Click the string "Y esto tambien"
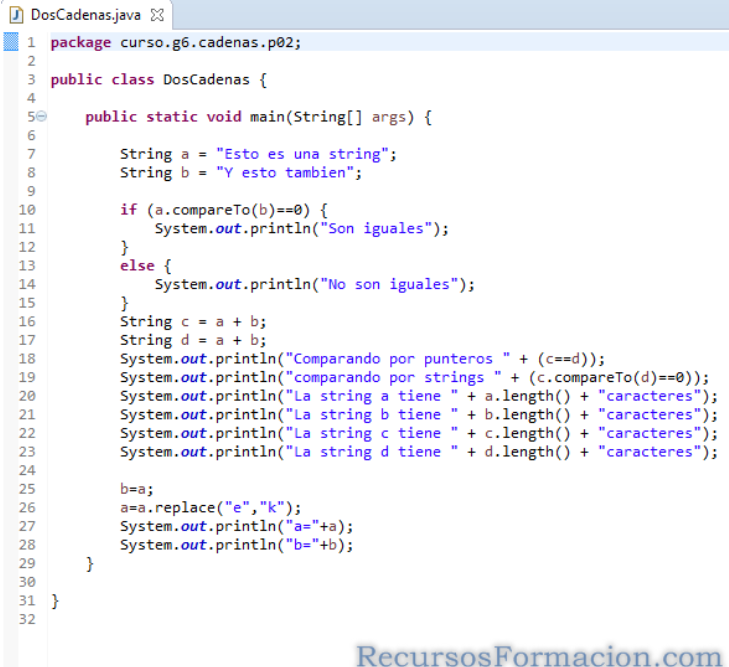Image resolution: width=729 pixels, height=667 pixels. 285,172
